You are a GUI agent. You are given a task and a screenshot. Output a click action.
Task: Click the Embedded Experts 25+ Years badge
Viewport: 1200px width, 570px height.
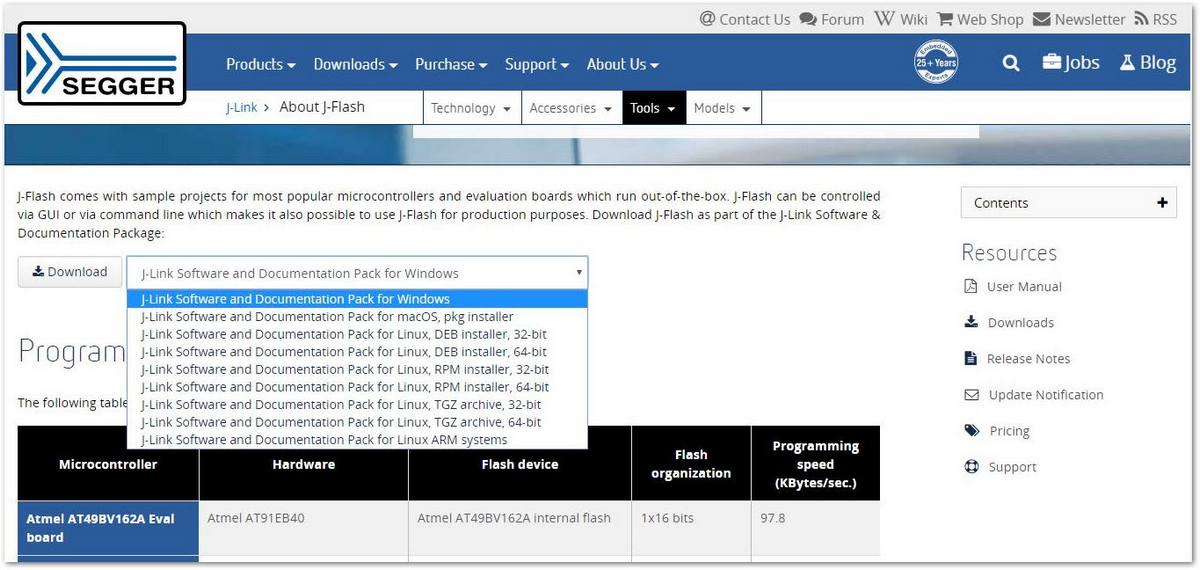coord(935,63)
